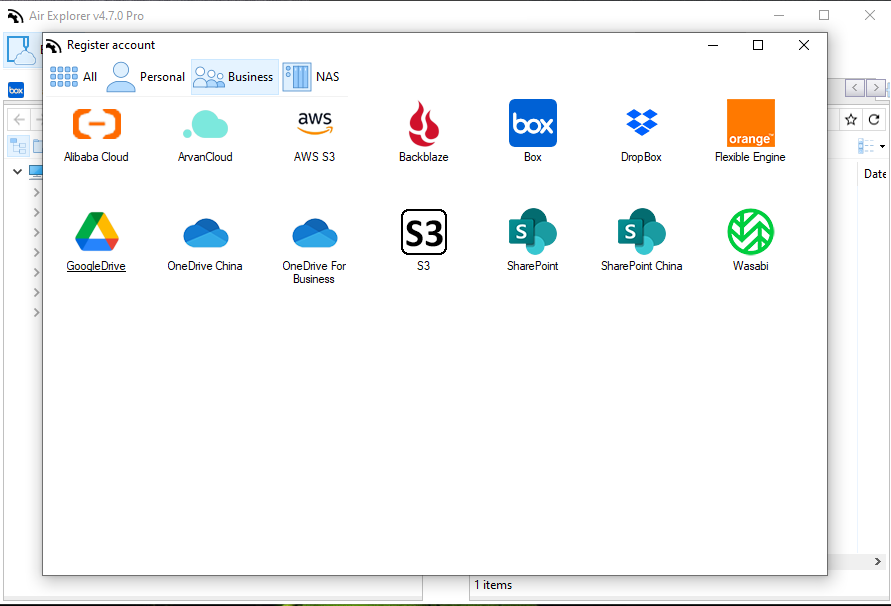Screen dimensions: 891x606
Task: Open the Business accounts filter
Action: [x=235, y=77]
